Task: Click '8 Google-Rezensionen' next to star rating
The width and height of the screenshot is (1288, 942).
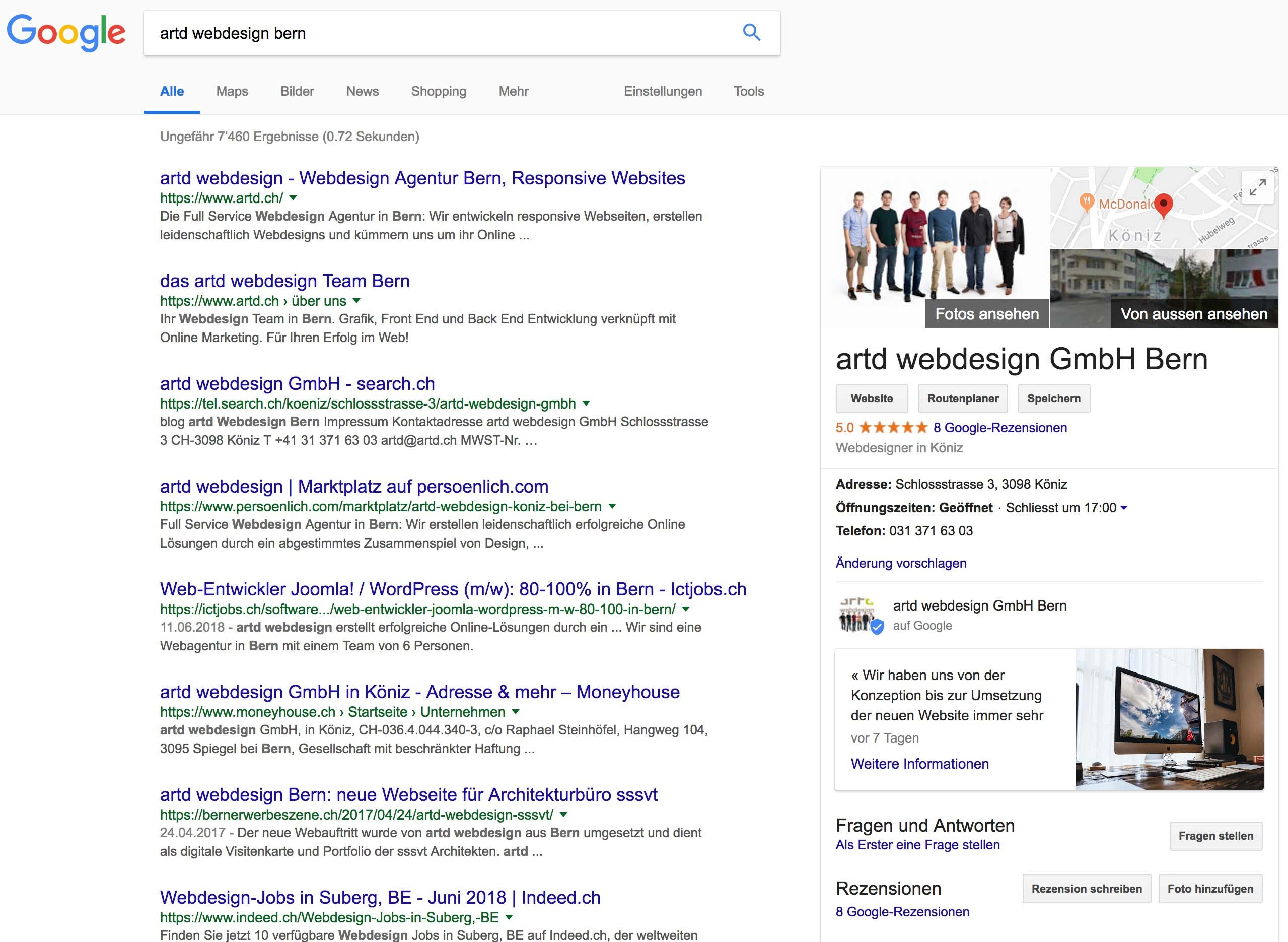Action: pos(1000,428)
